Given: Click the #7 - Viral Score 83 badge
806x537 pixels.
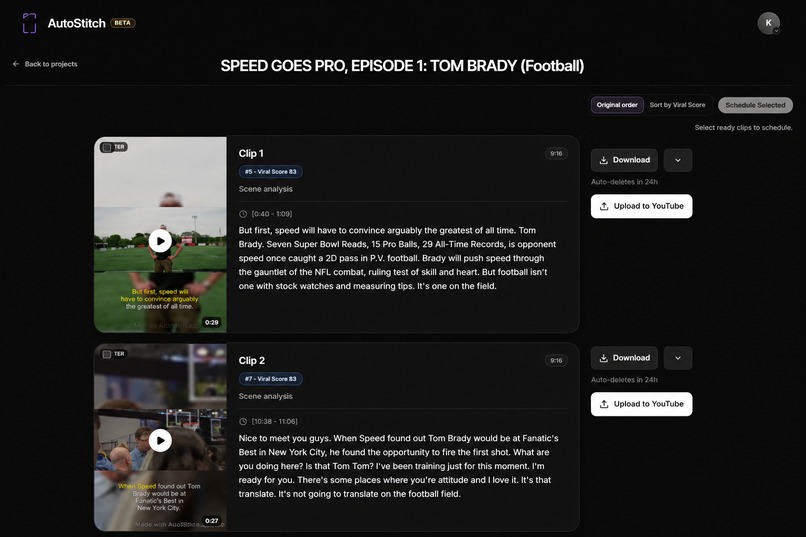Looking at the screenshot, I should click(x=270, y=379).
